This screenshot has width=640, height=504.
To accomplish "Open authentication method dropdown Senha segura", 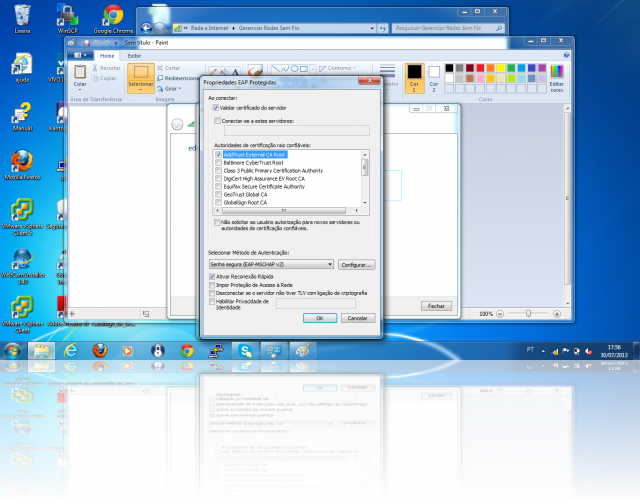I will pyautogui.click(x=271, y=264).
